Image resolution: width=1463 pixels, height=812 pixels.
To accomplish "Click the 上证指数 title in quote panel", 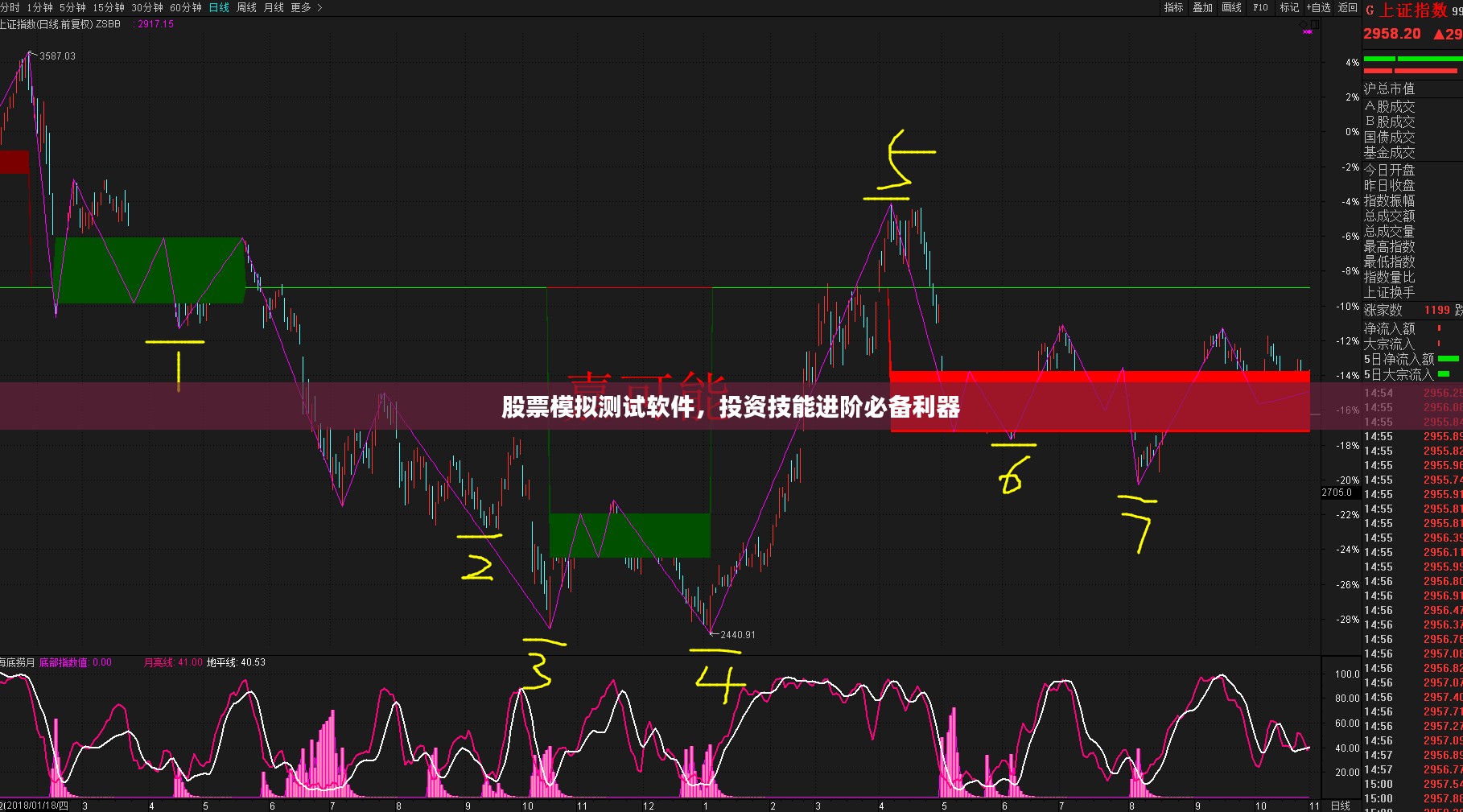I will 1413,10.
